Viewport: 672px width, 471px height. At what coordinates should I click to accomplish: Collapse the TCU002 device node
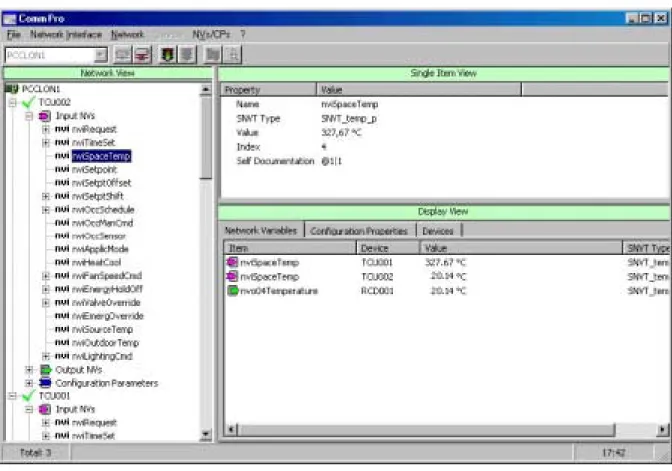tap(12, 102)
